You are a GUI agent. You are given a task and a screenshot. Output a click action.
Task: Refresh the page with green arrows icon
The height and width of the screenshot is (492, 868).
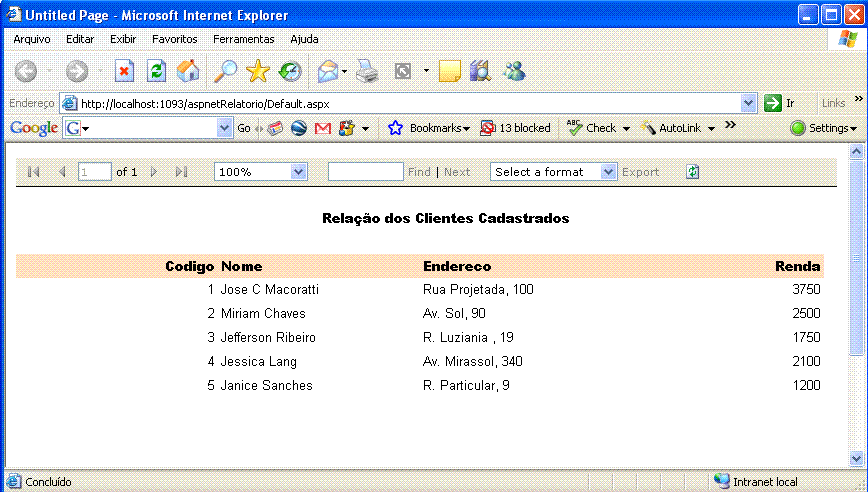(157, 71)
